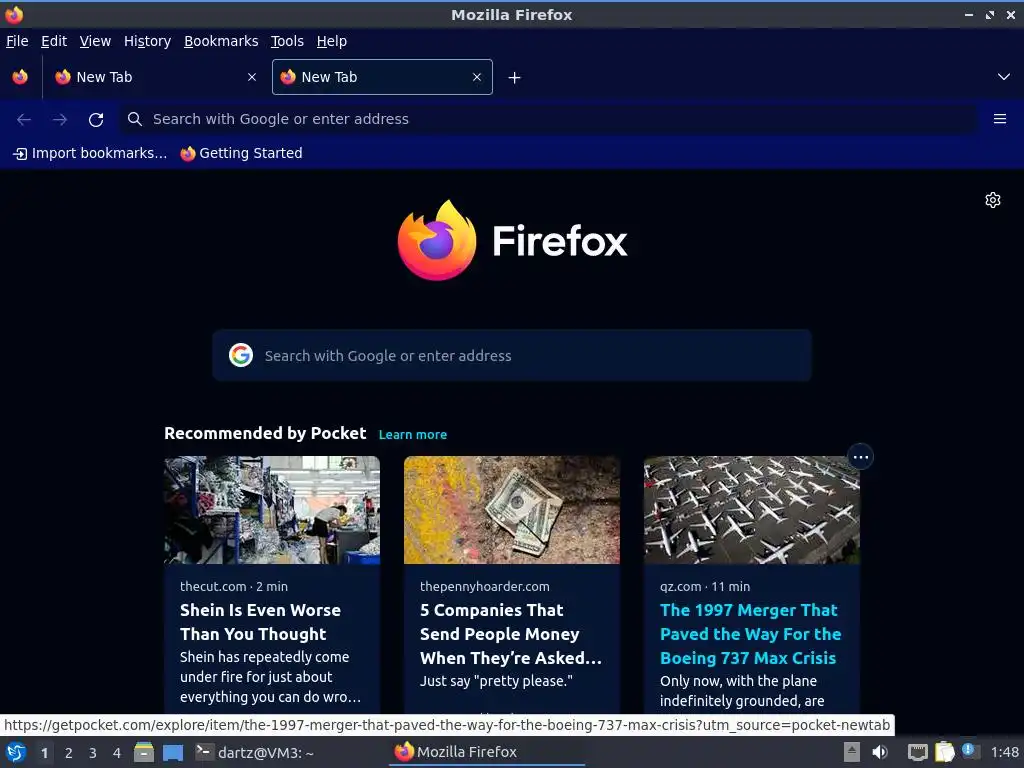Open the volume speaker tray icon

[880, 752]
